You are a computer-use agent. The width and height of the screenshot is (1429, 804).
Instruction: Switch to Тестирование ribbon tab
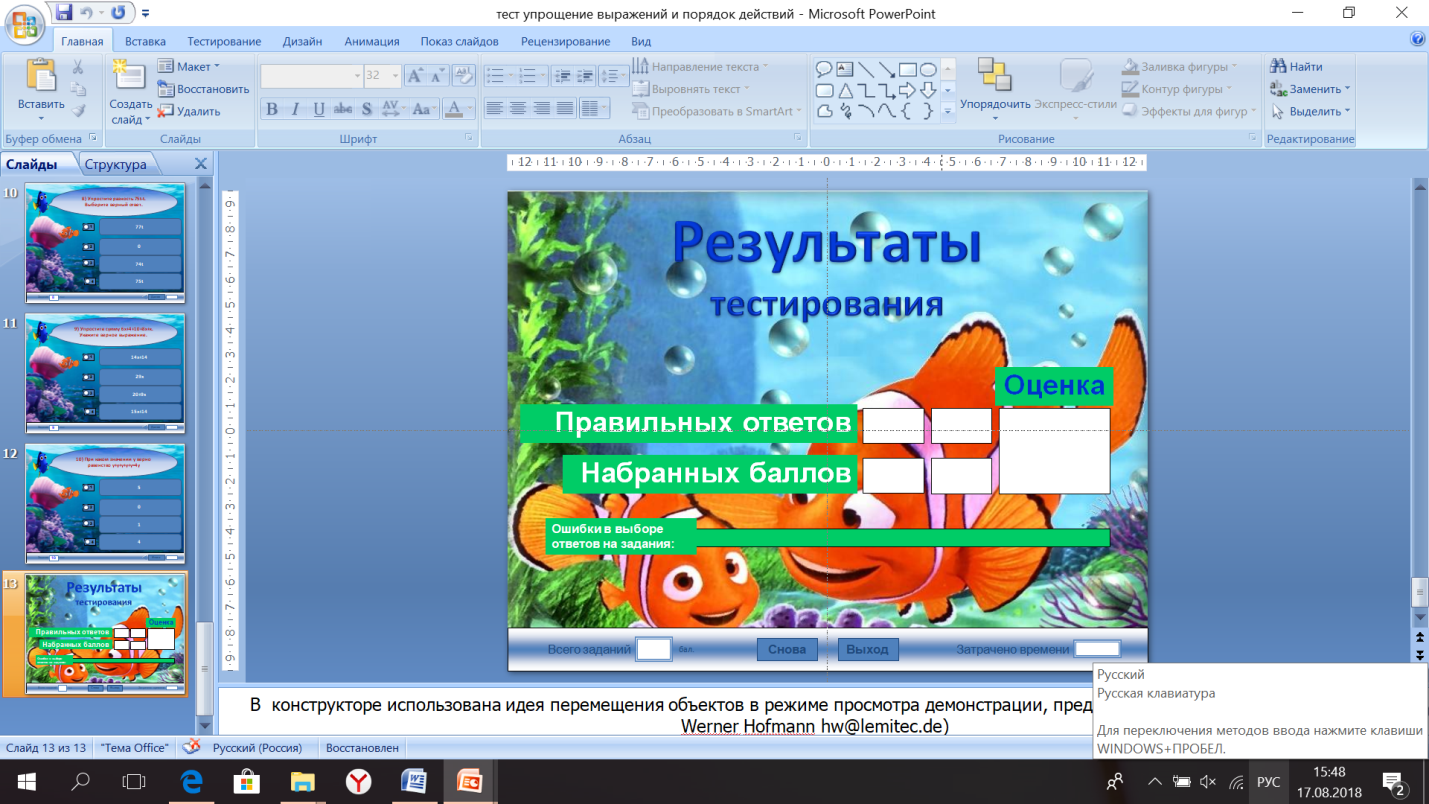click(224, 41)
